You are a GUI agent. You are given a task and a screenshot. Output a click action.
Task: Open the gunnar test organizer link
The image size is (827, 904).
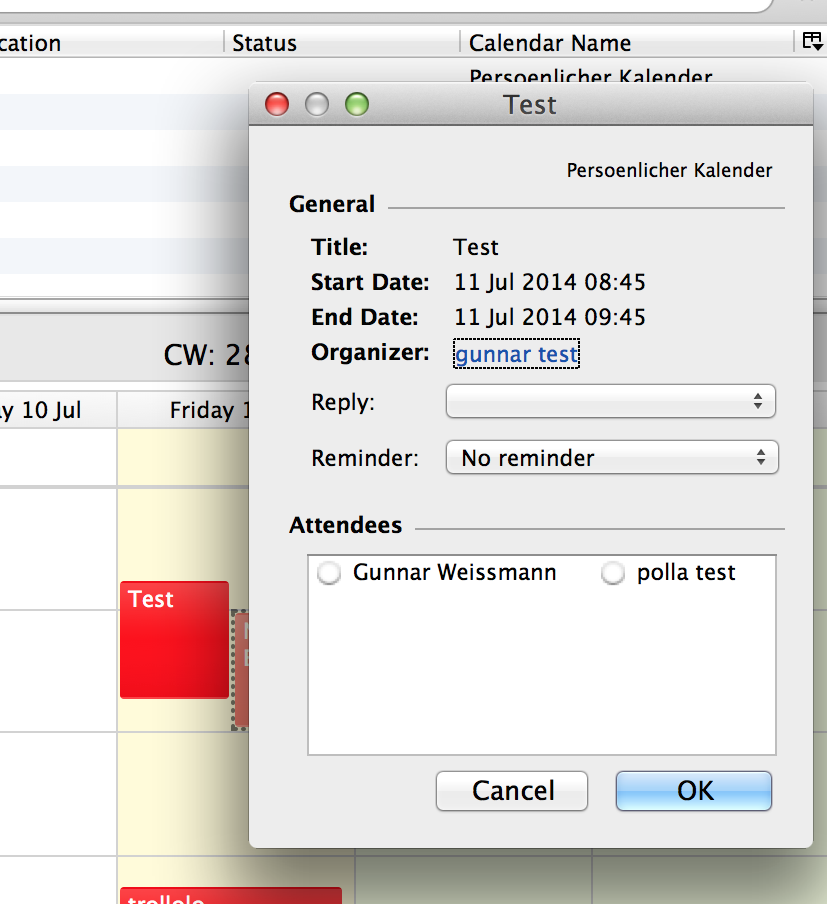pyautogui.click(x=516, y=354)
